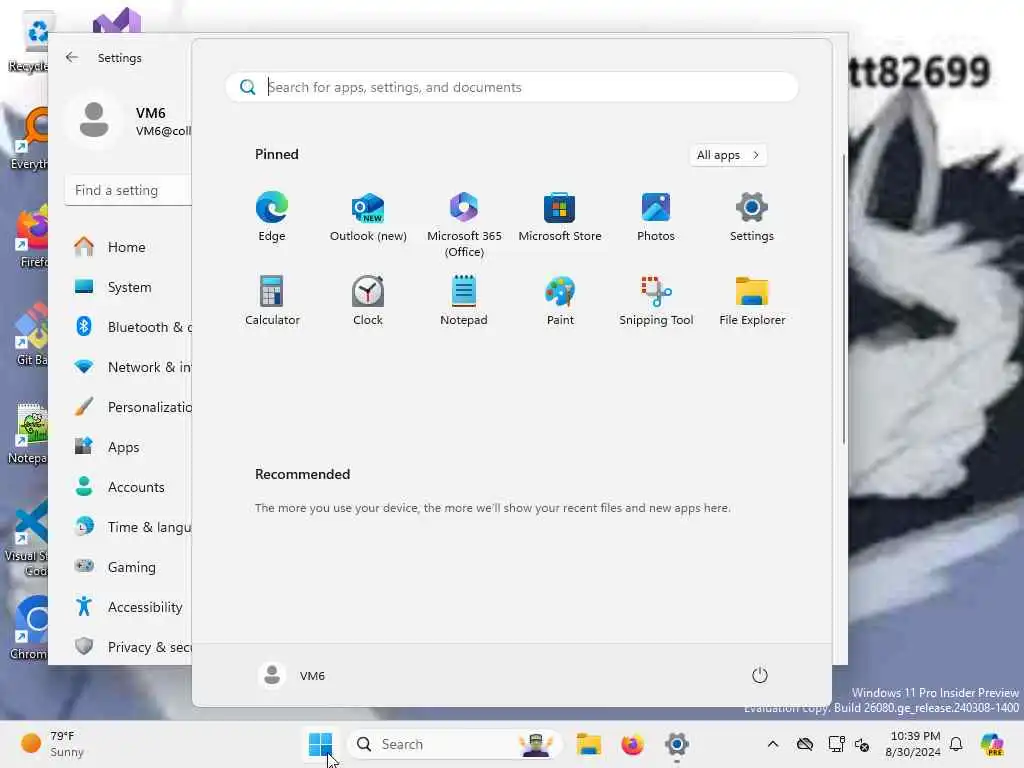Open Microsoft 365 (Office) app

(464, 224)
